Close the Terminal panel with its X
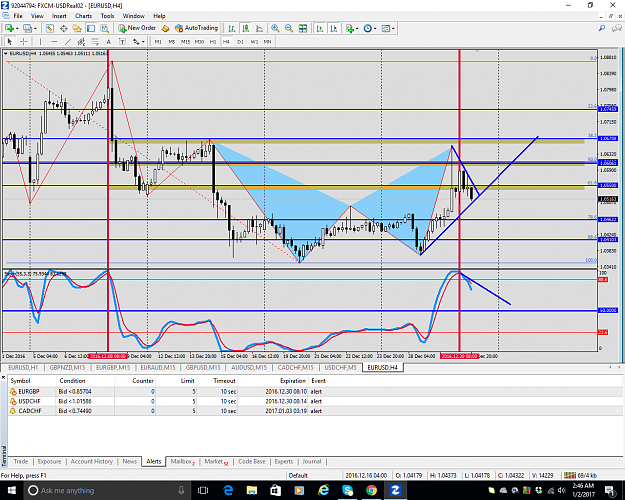Viewport: 625px width, 500px height. pyautogui.click(x=3, y=377)
